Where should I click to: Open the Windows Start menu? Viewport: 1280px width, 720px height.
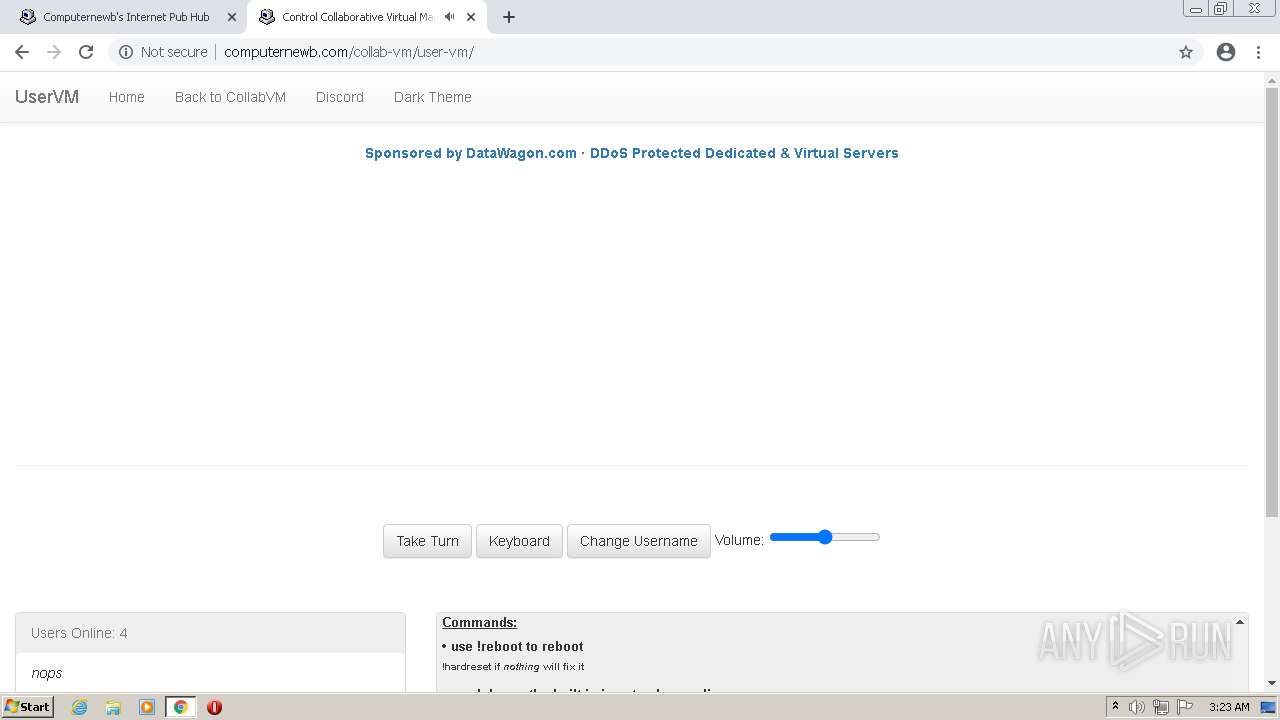pyautogui.click(x=27, y=706)
